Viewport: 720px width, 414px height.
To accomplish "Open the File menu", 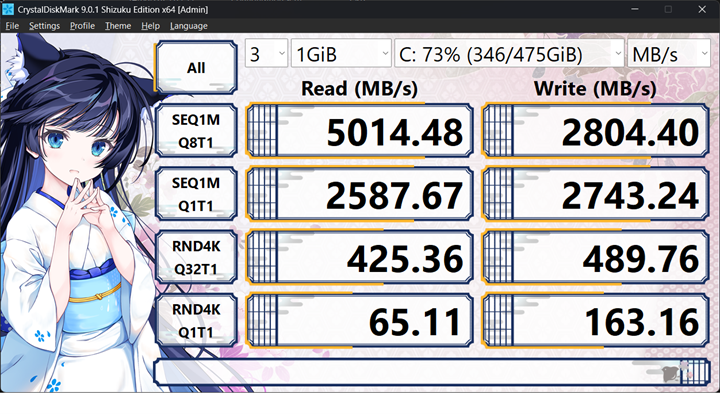I will [x=12, y=25].
